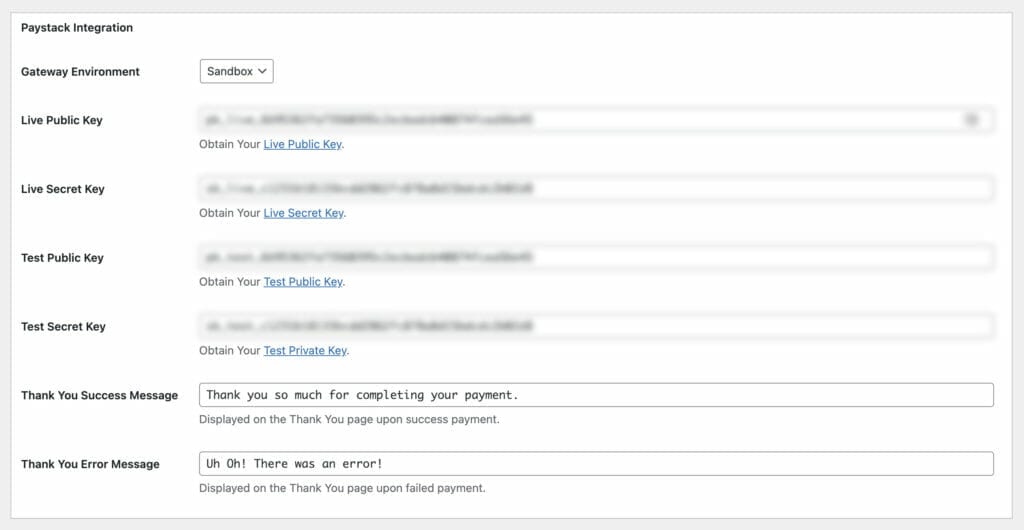Viewport: 1024px width, 530px height.
Task: Click the Thank You Success Message label
Action: 99,395
